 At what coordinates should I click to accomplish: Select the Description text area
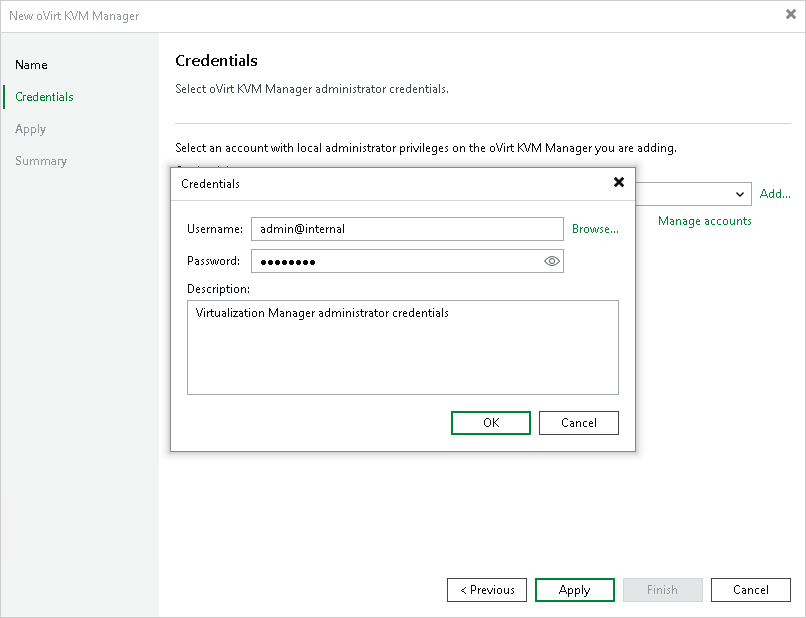(402, 345)
